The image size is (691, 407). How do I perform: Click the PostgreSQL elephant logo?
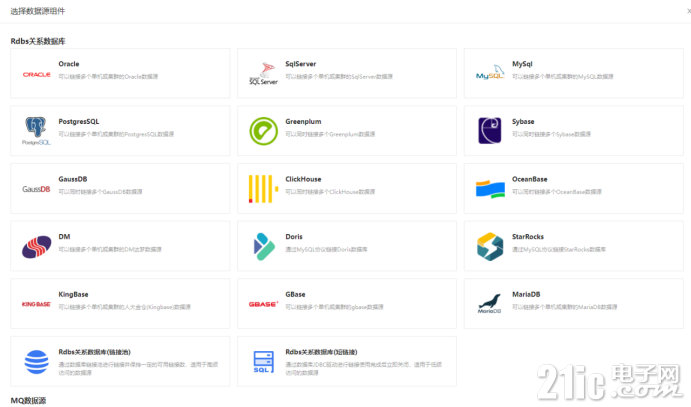[36, 131]
